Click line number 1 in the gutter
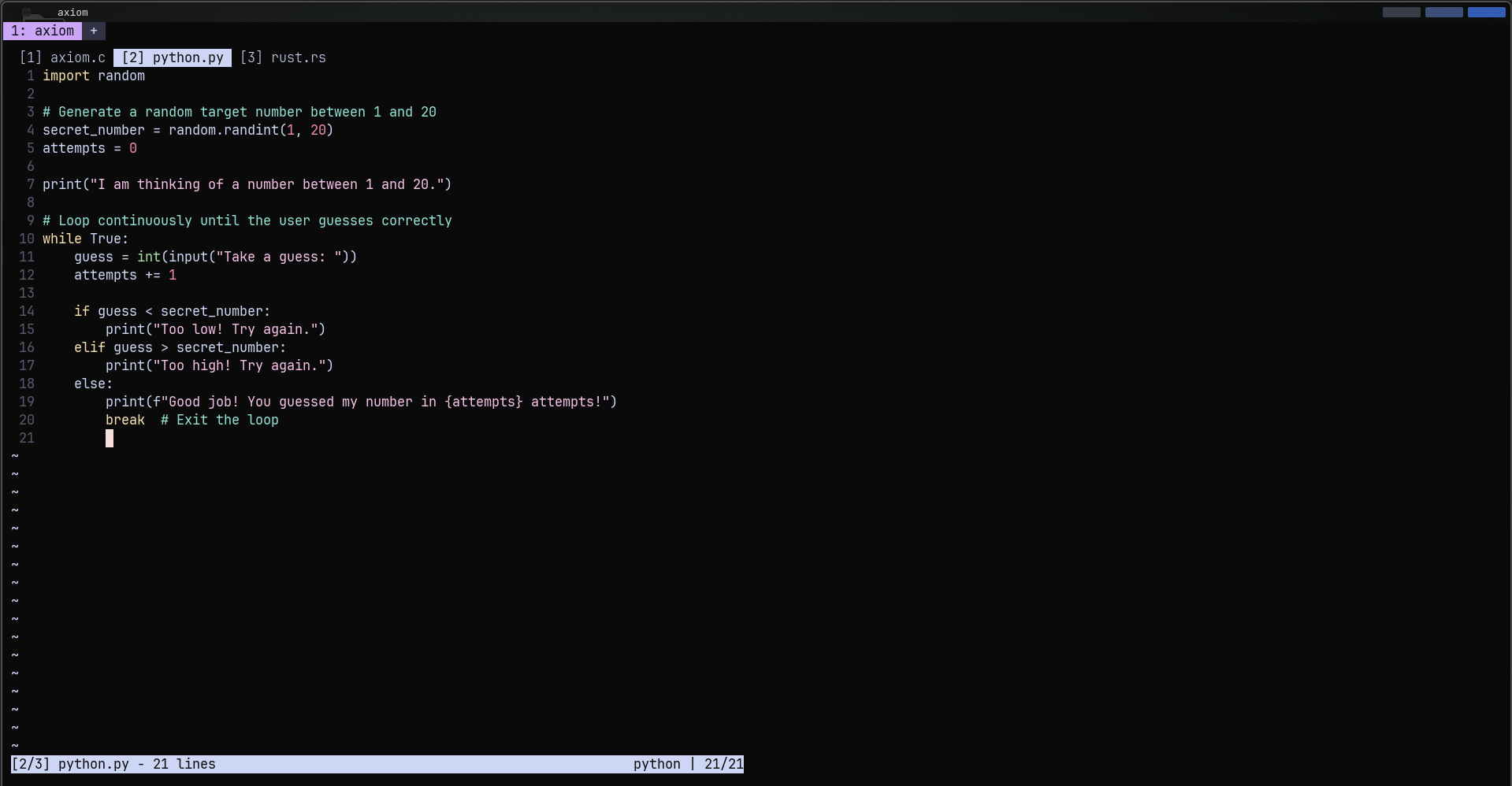1512x786 pixels. coord(31,76)
